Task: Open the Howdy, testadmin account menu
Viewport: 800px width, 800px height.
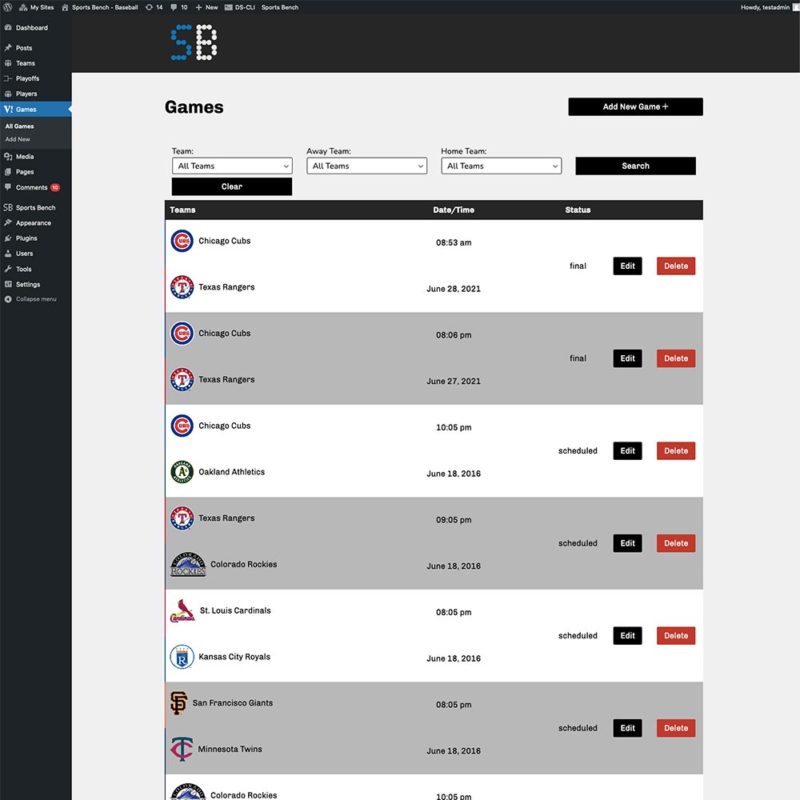Action: pyautogui.click(x=769, y=7)
